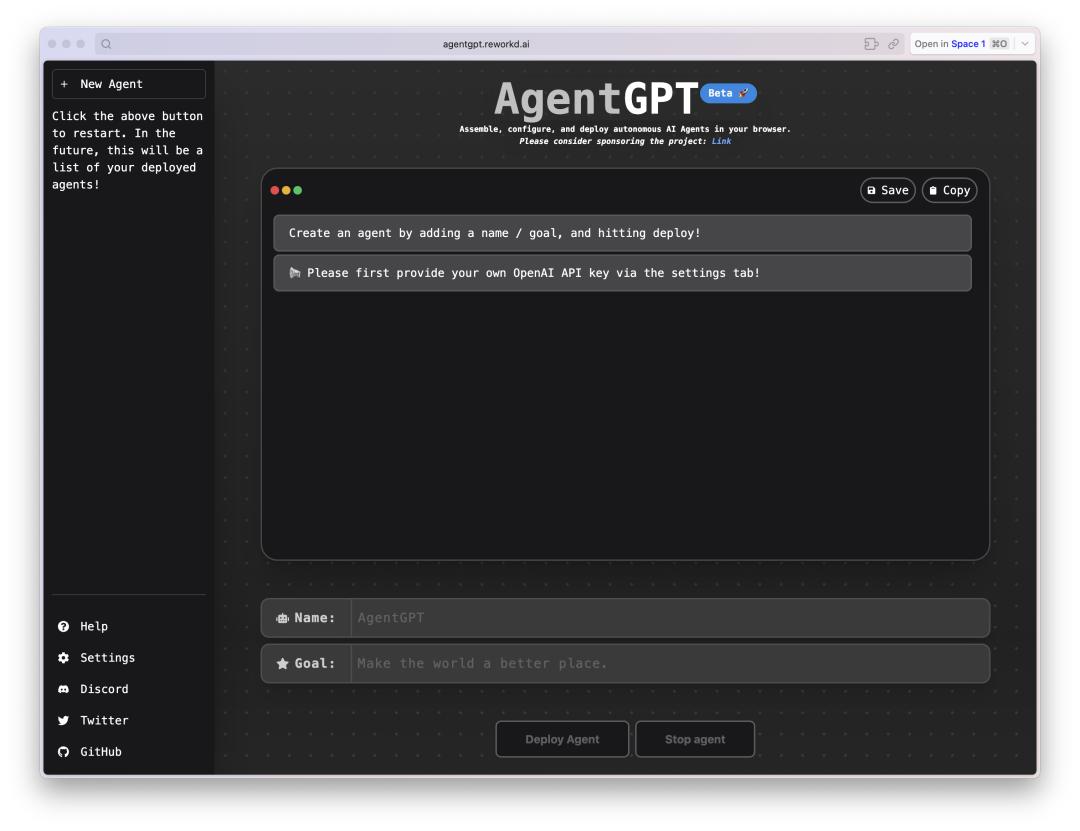Click the floppy disk icon on Save
The image size is (1080, 831).
pyautogui.click(x=871, y=190)
